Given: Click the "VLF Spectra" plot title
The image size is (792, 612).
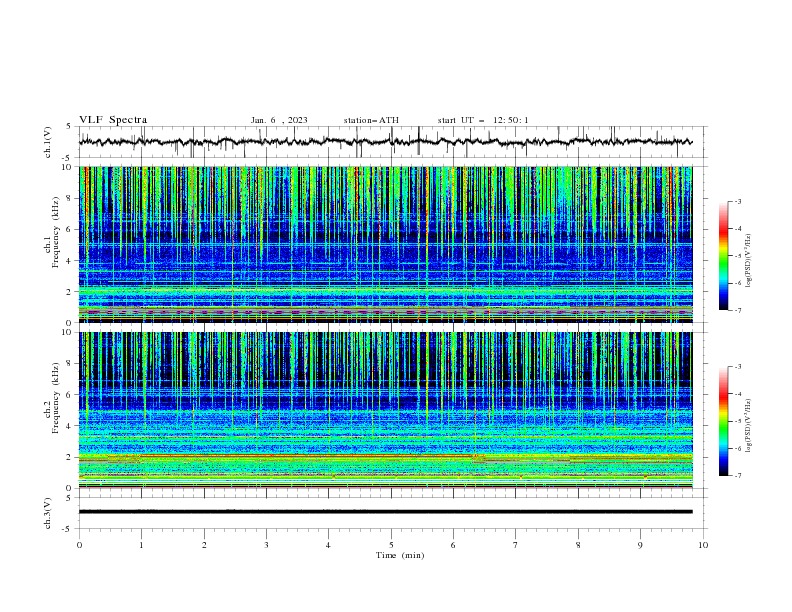Looking at the screenshot, I should 113,120.
